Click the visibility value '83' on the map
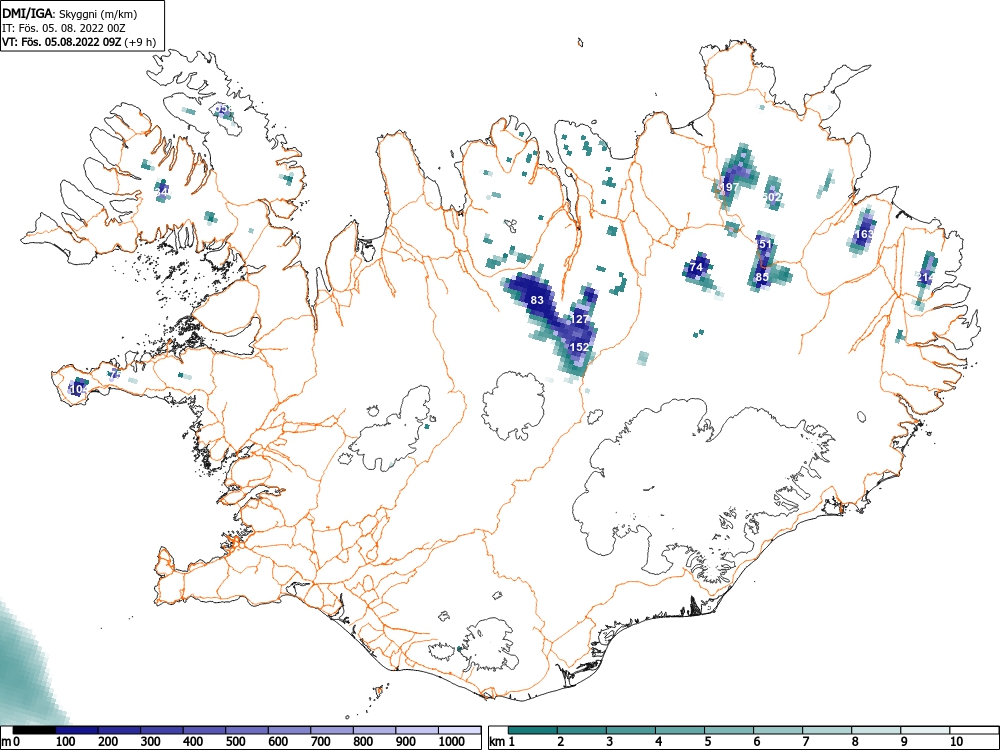 [537, 300]
